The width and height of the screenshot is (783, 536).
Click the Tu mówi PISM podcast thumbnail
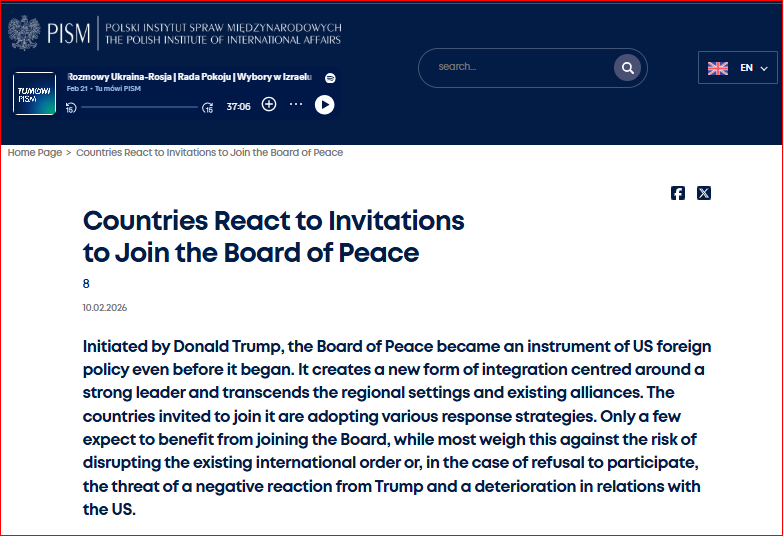tap(35, 93)
